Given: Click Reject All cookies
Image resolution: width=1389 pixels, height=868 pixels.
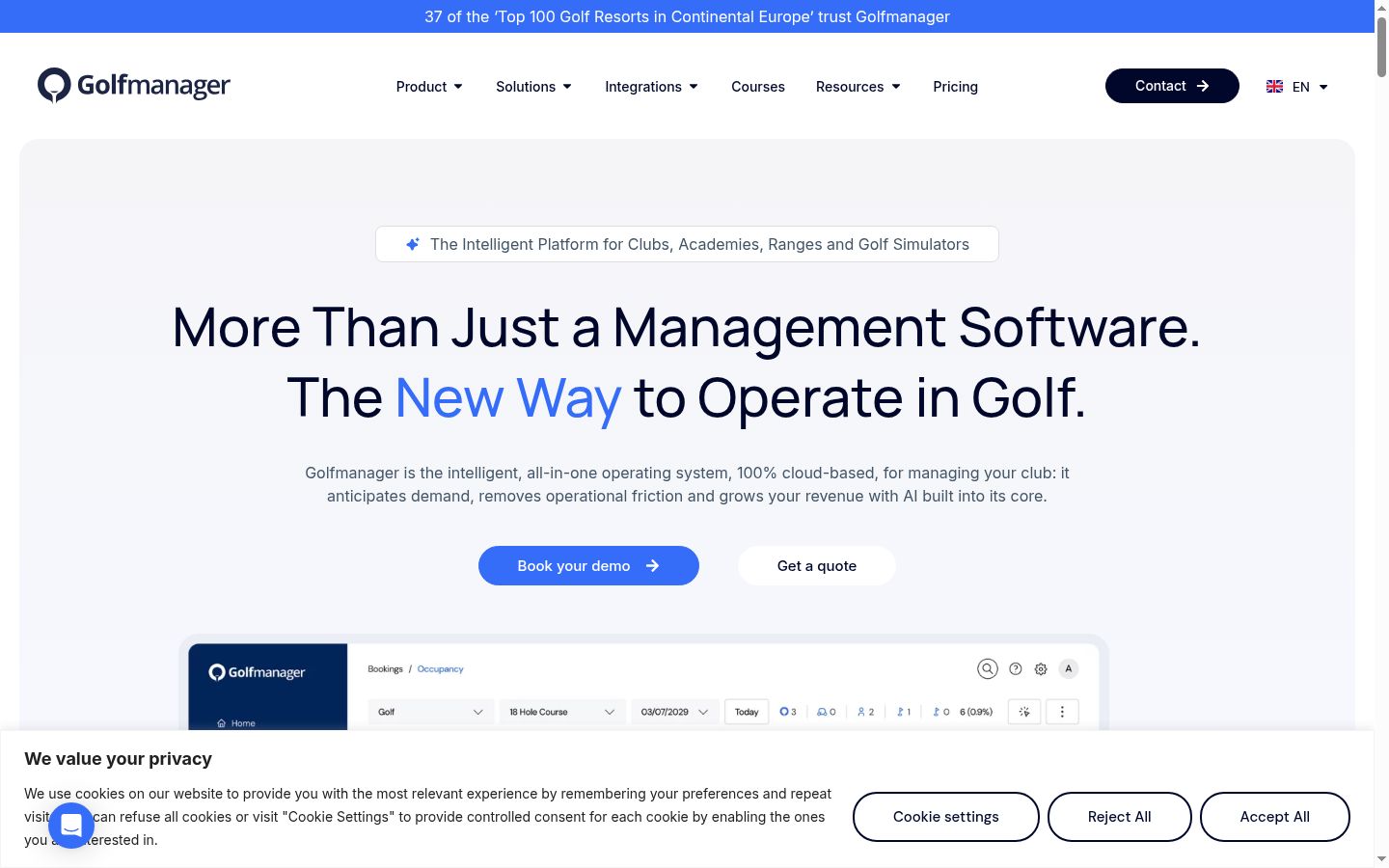Looking at the screenshot, I should 1120,817.
